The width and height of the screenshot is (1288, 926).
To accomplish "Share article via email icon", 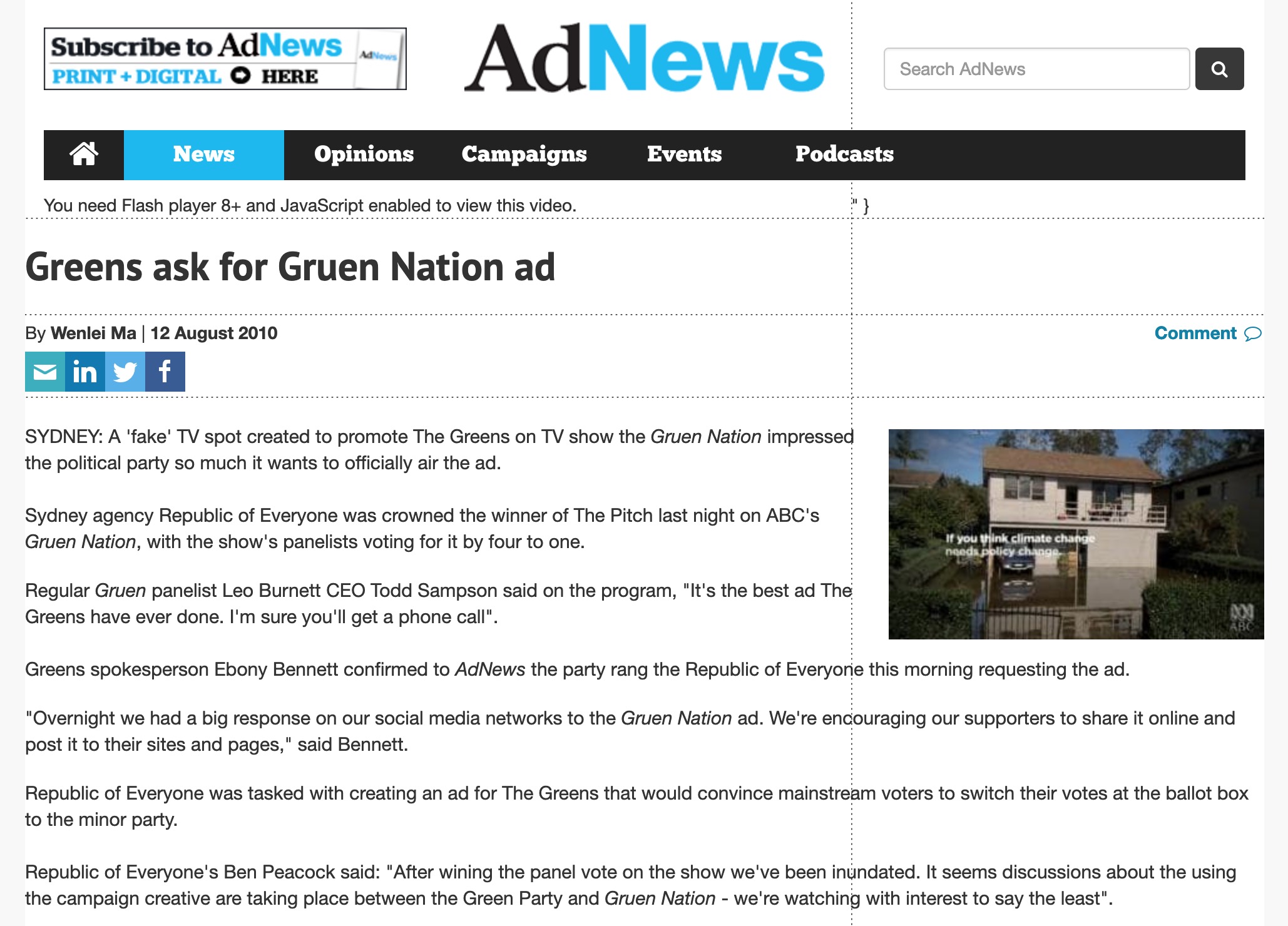I will (x=45, y=372).
